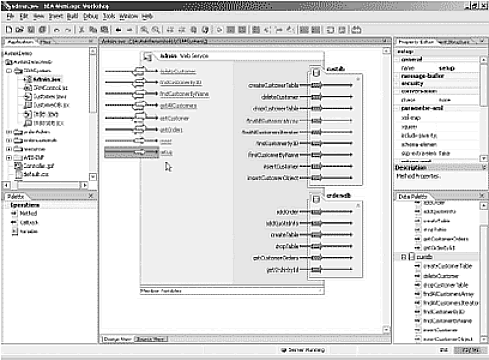Viewport: 489px width, 360px height.
Task: Expand the WEB-INF folder
Action: (x=9, y=157)
